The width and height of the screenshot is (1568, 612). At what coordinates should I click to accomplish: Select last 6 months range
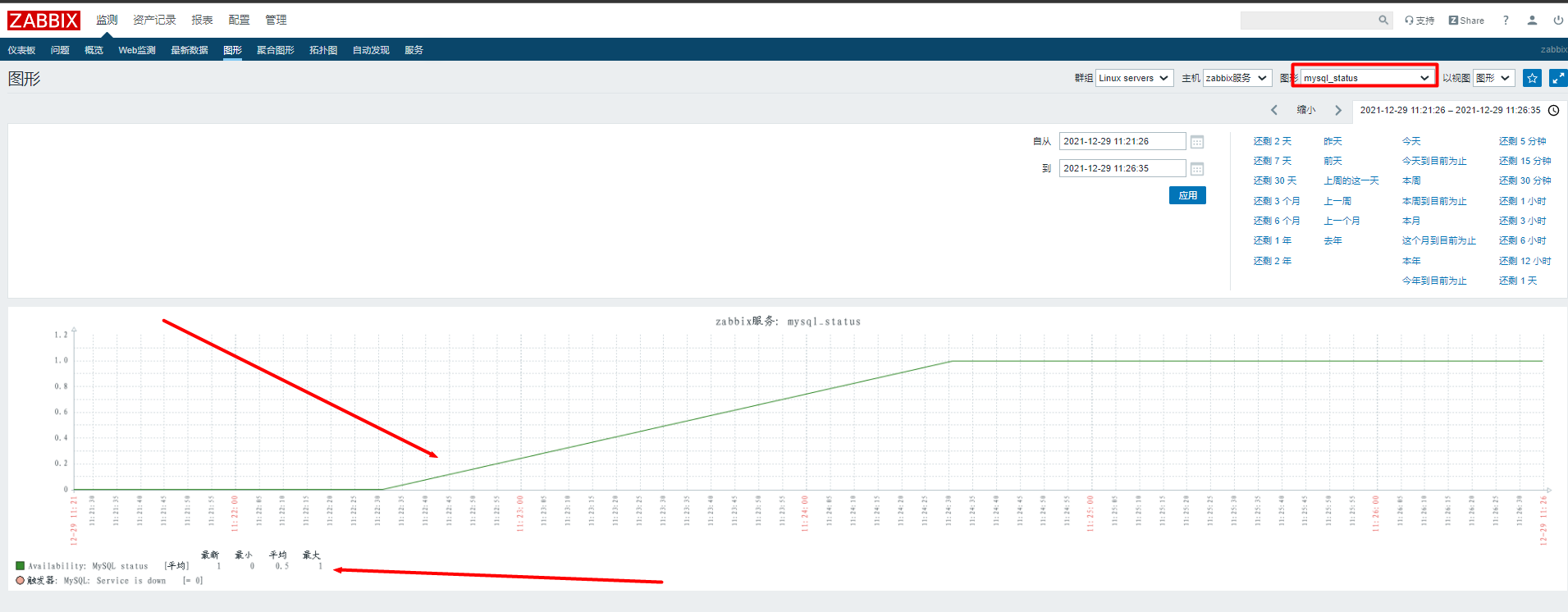click(1277, 221)
